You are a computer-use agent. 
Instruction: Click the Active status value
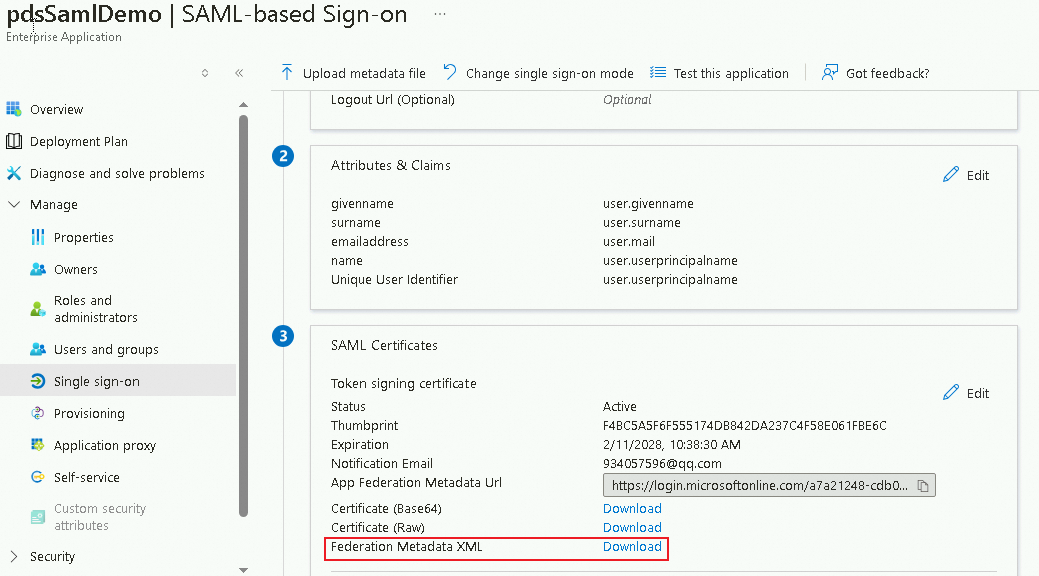click(x=620, y=406)
